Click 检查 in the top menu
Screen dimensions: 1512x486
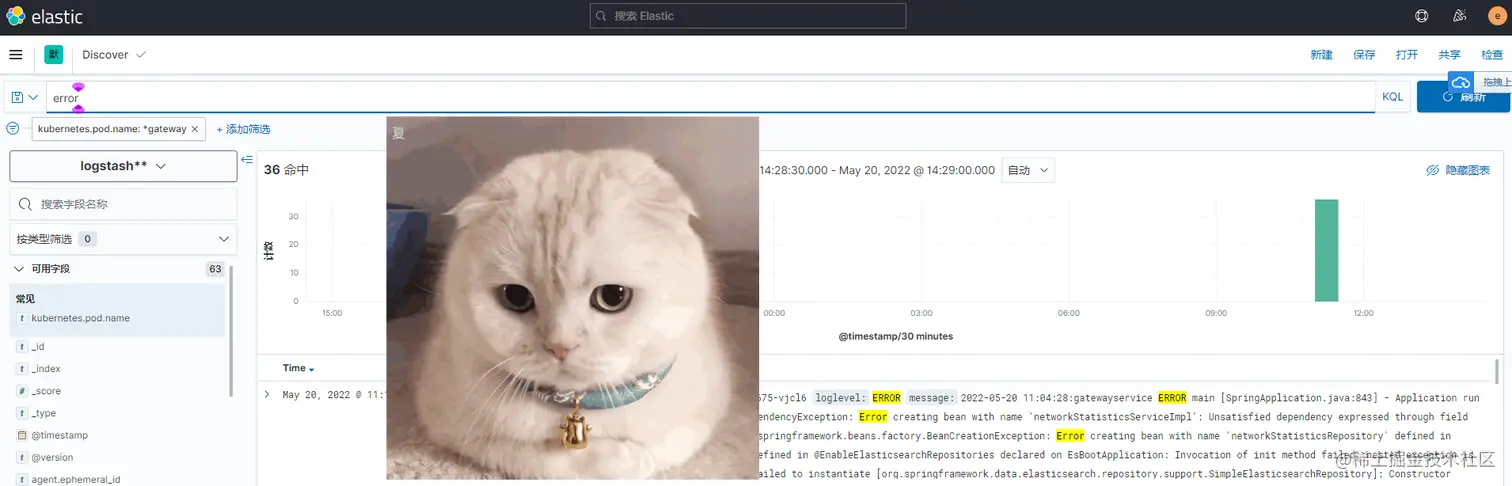pos(1492,55)
